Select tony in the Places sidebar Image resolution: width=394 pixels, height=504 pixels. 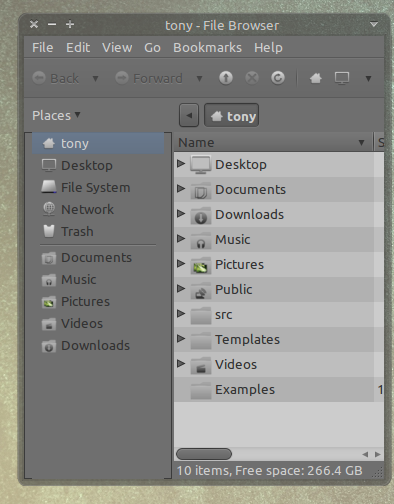(x=98, y=143)
